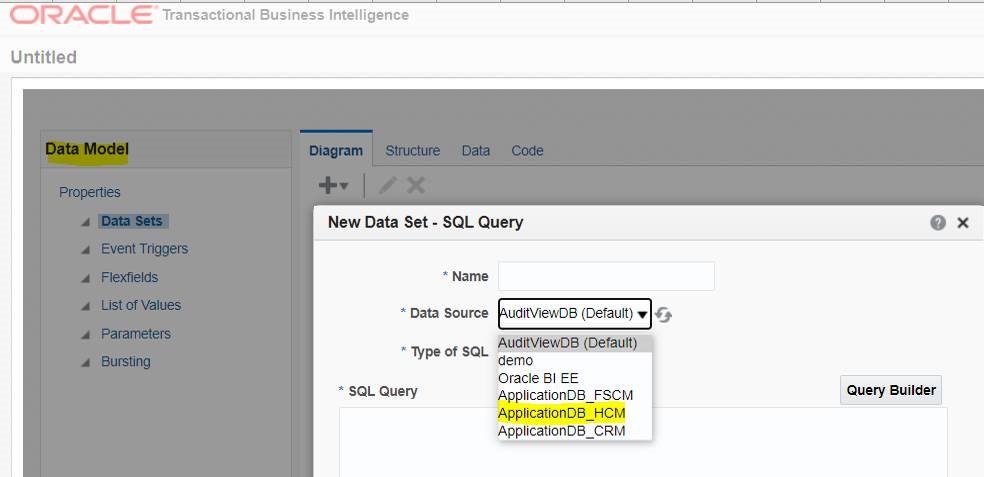
Task: Switch to the Code tab
Action: click(527, 151)
